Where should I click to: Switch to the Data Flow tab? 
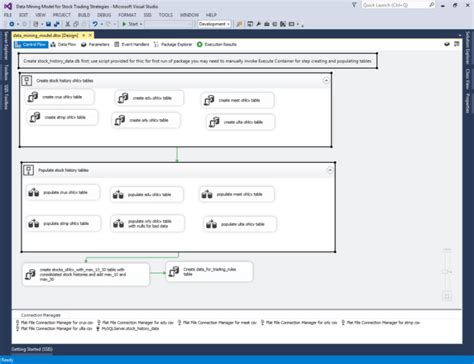pyautogui.click(x=63, y=44)
